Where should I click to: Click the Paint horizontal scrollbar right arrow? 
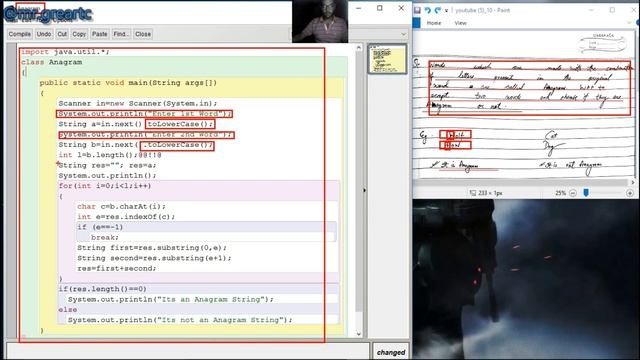pyautogui.click(x=633, y=182)
